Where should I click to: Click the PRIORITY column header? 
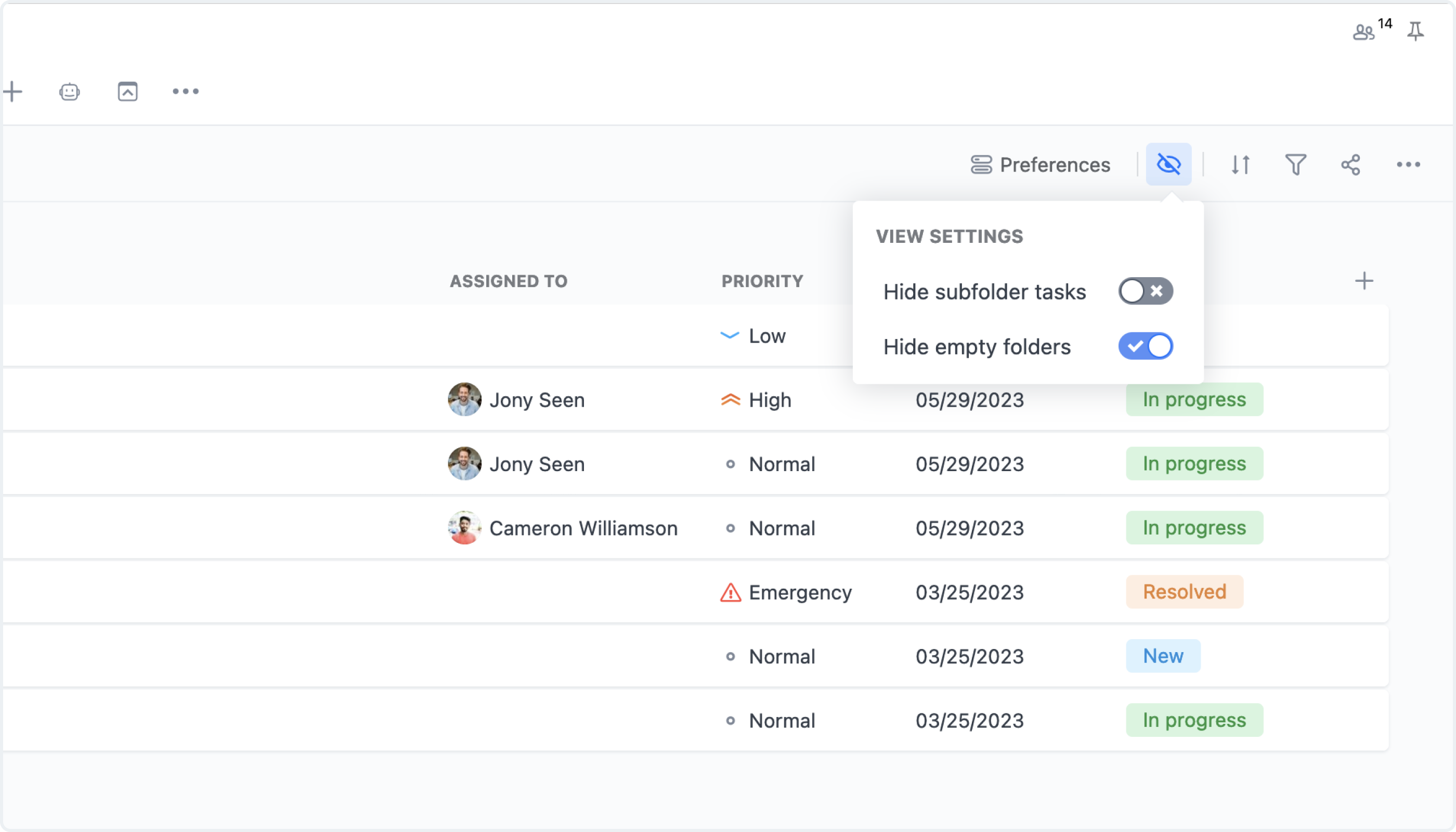coord(762,281)
